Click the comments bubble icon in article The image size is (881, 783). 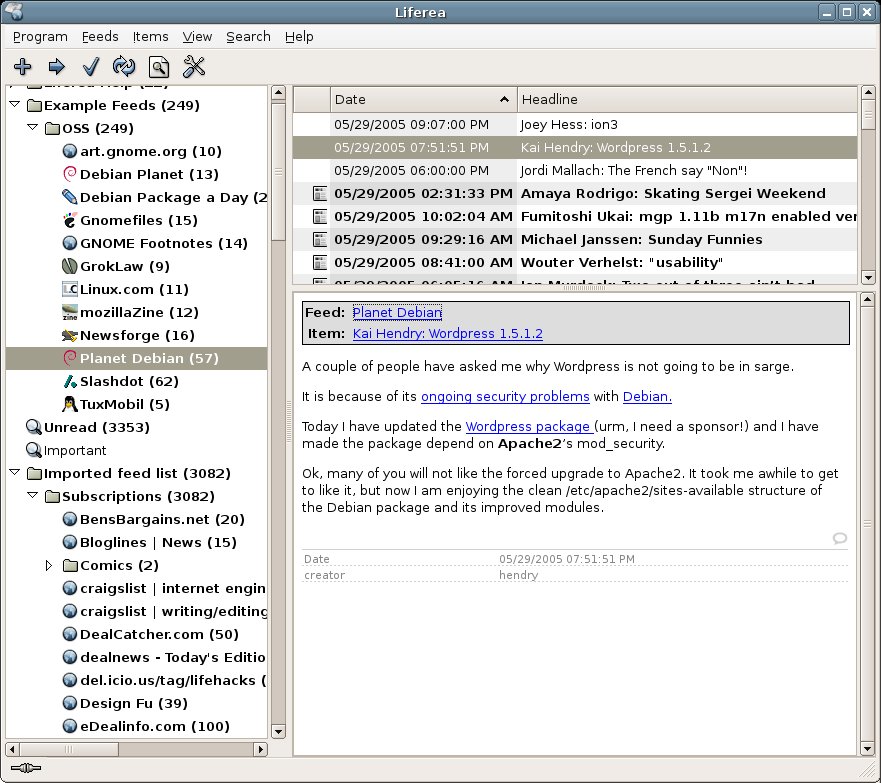coord(839,538)
